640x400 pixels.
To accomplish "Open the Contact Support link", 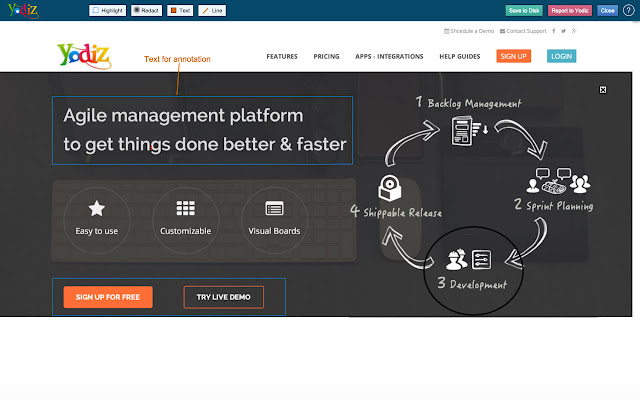I will point(523,31).
